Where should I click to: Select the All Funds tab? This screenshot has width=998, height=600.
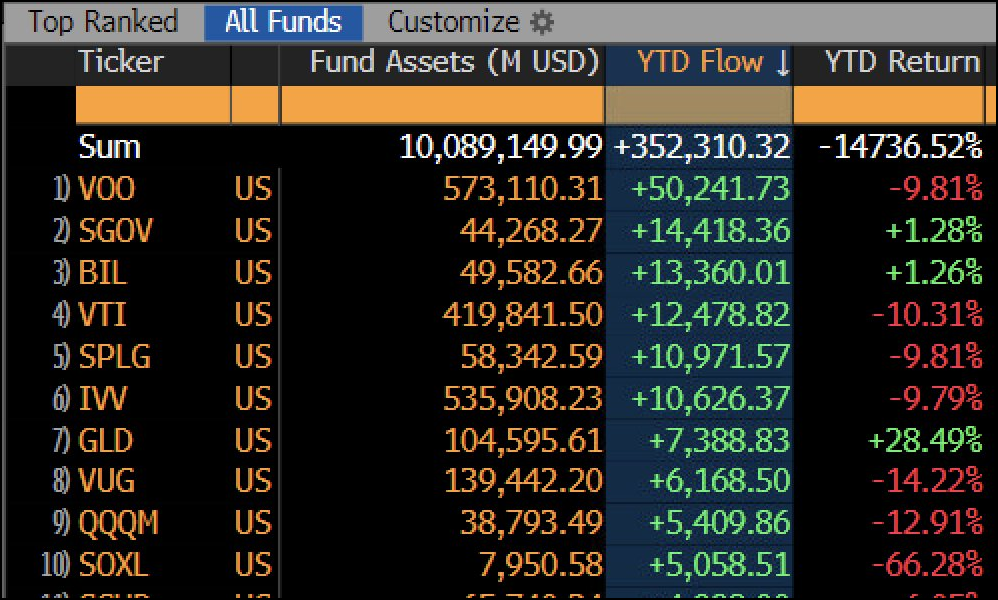pyautogui.click(x=283, y=22)
